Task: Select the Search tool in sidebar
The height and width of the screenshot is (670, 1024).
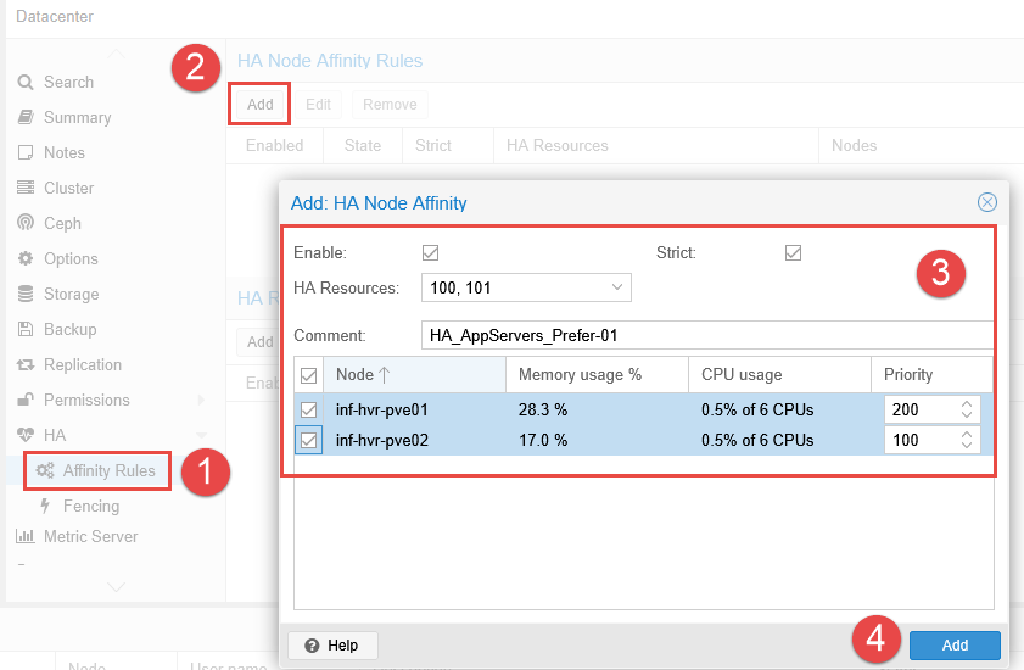Action: 70,82
